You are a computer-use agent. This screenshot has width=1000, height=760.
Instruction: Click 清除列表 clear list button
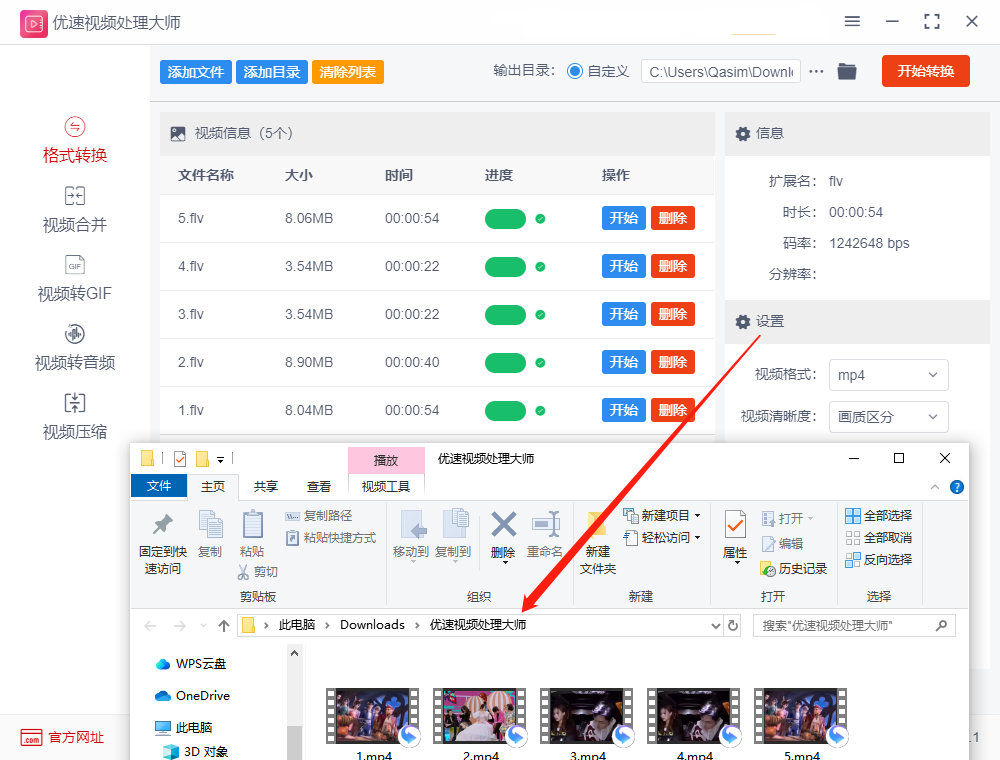348,72
